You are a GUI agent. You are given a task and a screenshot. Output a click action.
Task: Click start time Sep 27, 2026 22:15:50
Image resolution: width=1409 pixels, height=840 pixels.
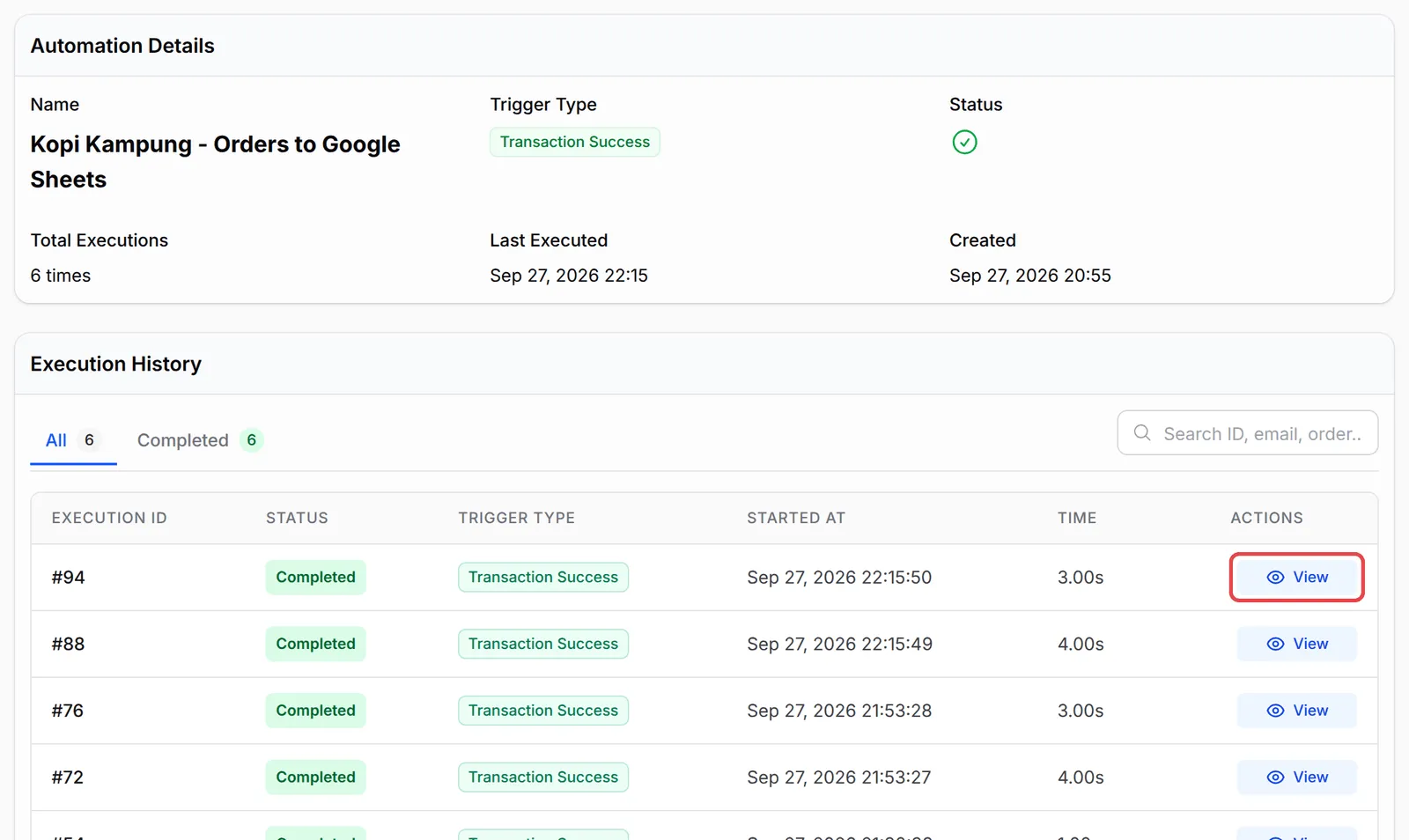coord(839,578)
